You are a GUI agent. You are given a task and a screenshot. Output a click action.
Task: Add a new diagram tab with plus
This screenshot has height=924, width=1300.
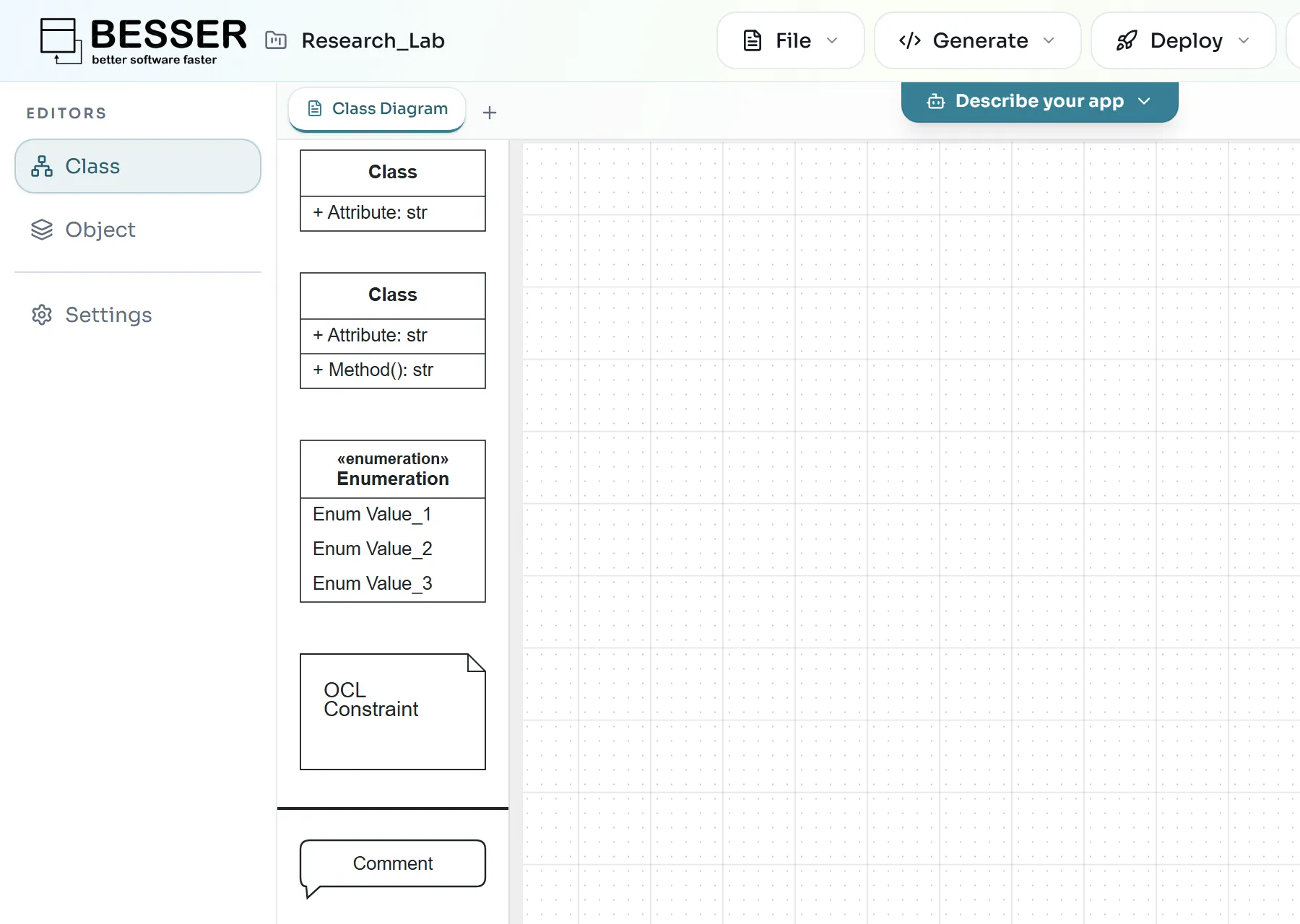click(x=490, y=113)
